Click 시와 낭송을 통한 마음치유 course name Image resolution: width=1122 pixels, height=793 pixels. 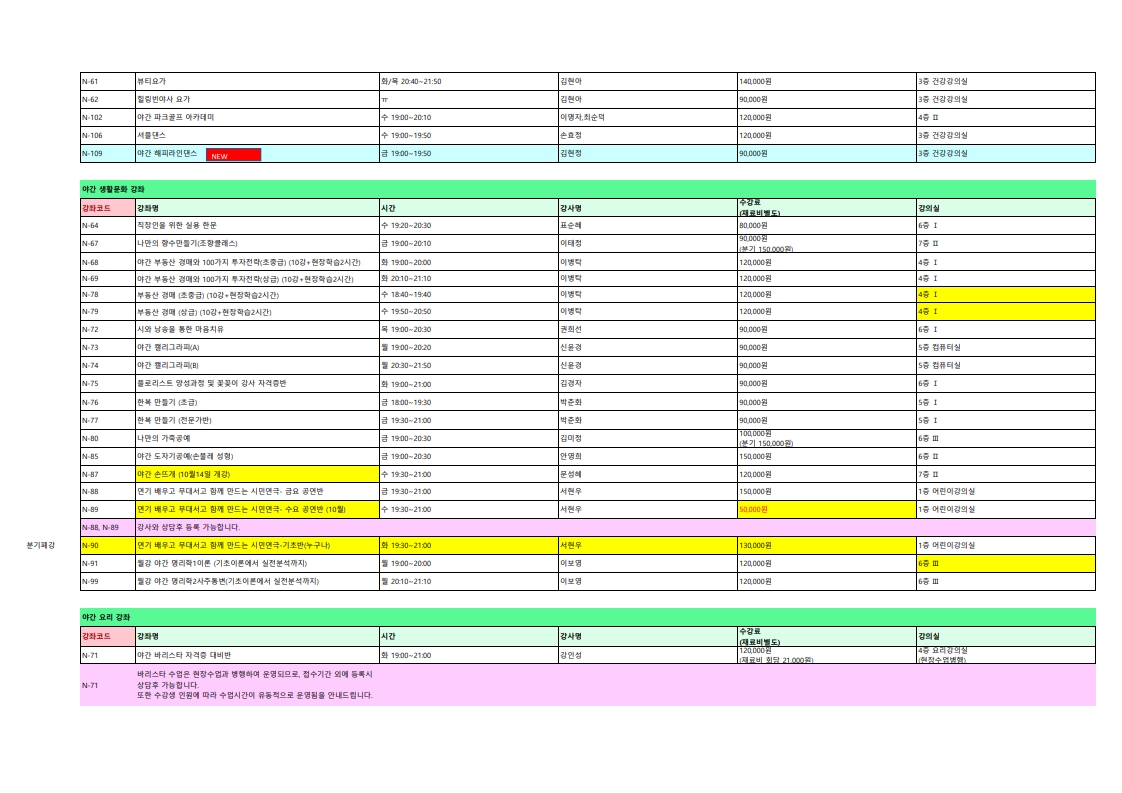180,330
